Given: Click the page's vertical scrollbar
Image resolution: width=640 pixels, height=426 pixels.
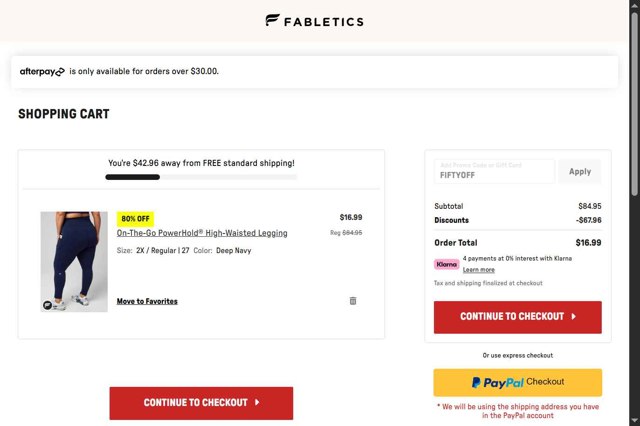Looking at the screenshot, I should coord(634,213).
